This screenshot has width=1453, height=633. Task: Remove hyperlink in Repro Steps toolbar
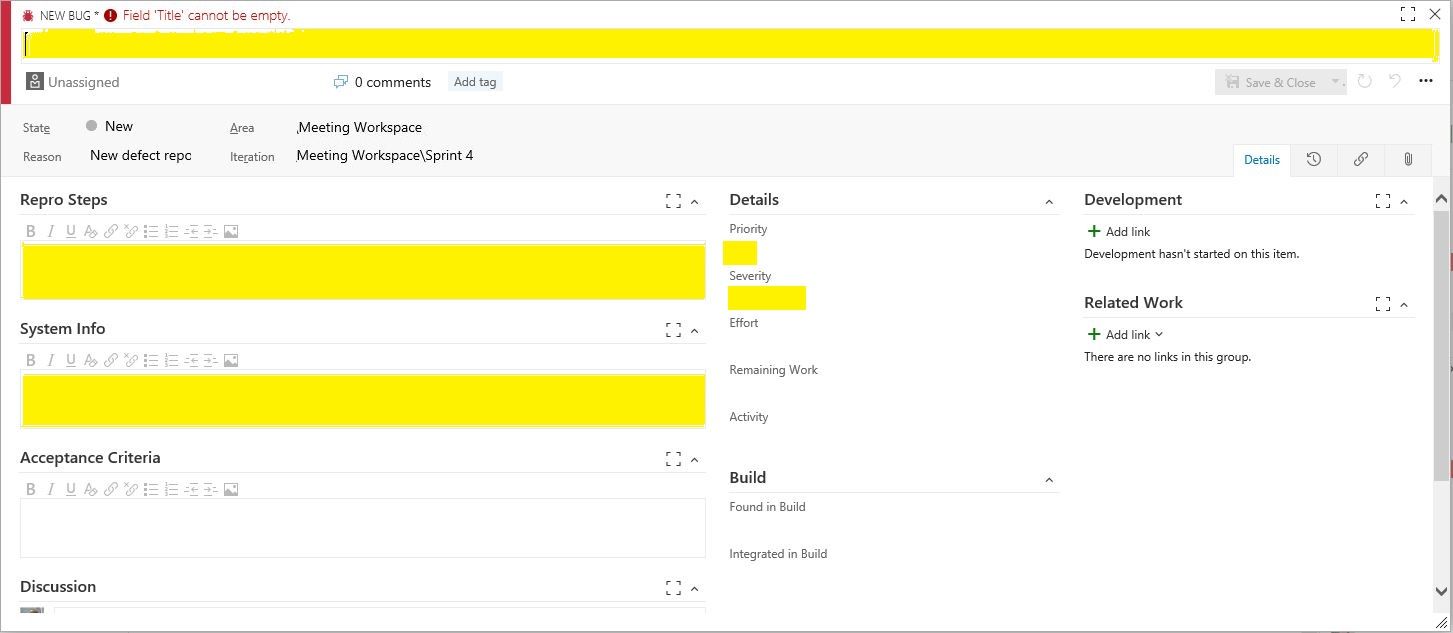(131, 231)
